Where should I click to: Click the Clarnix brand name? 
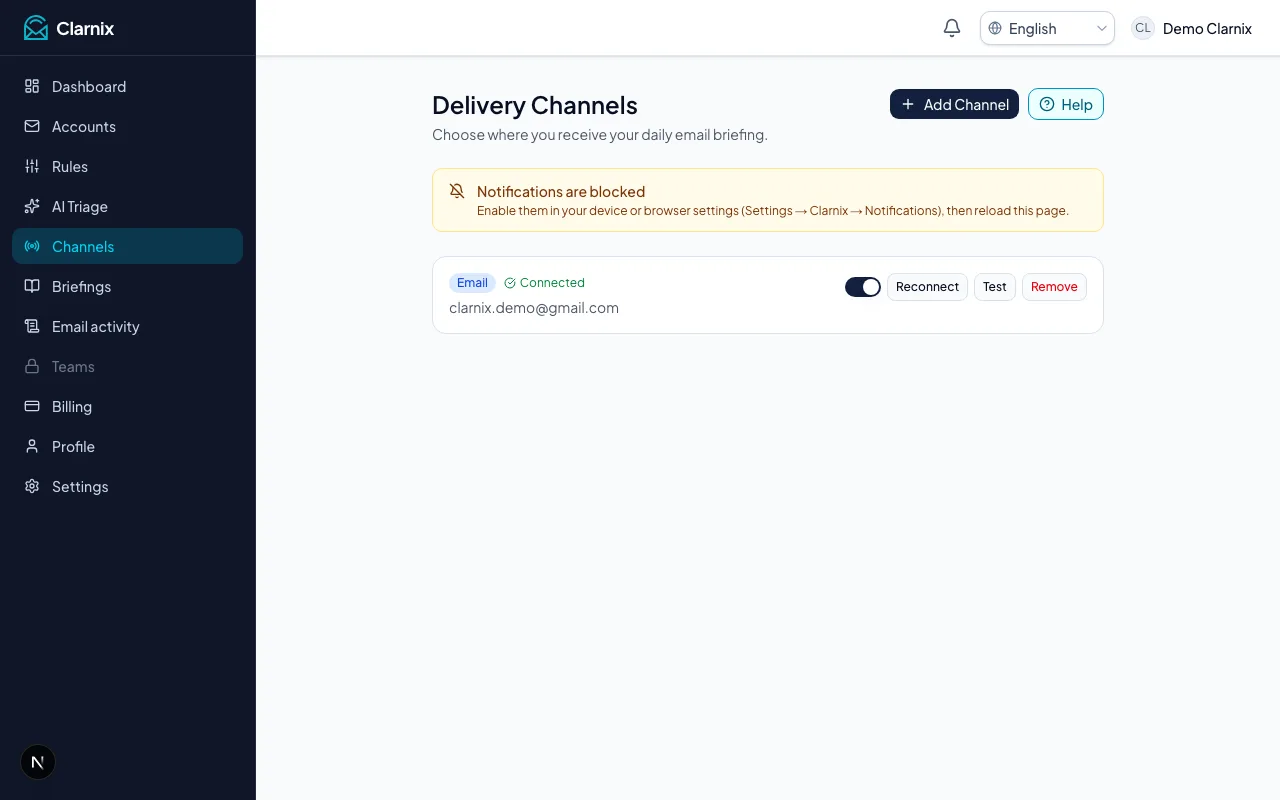coord(85,28)
